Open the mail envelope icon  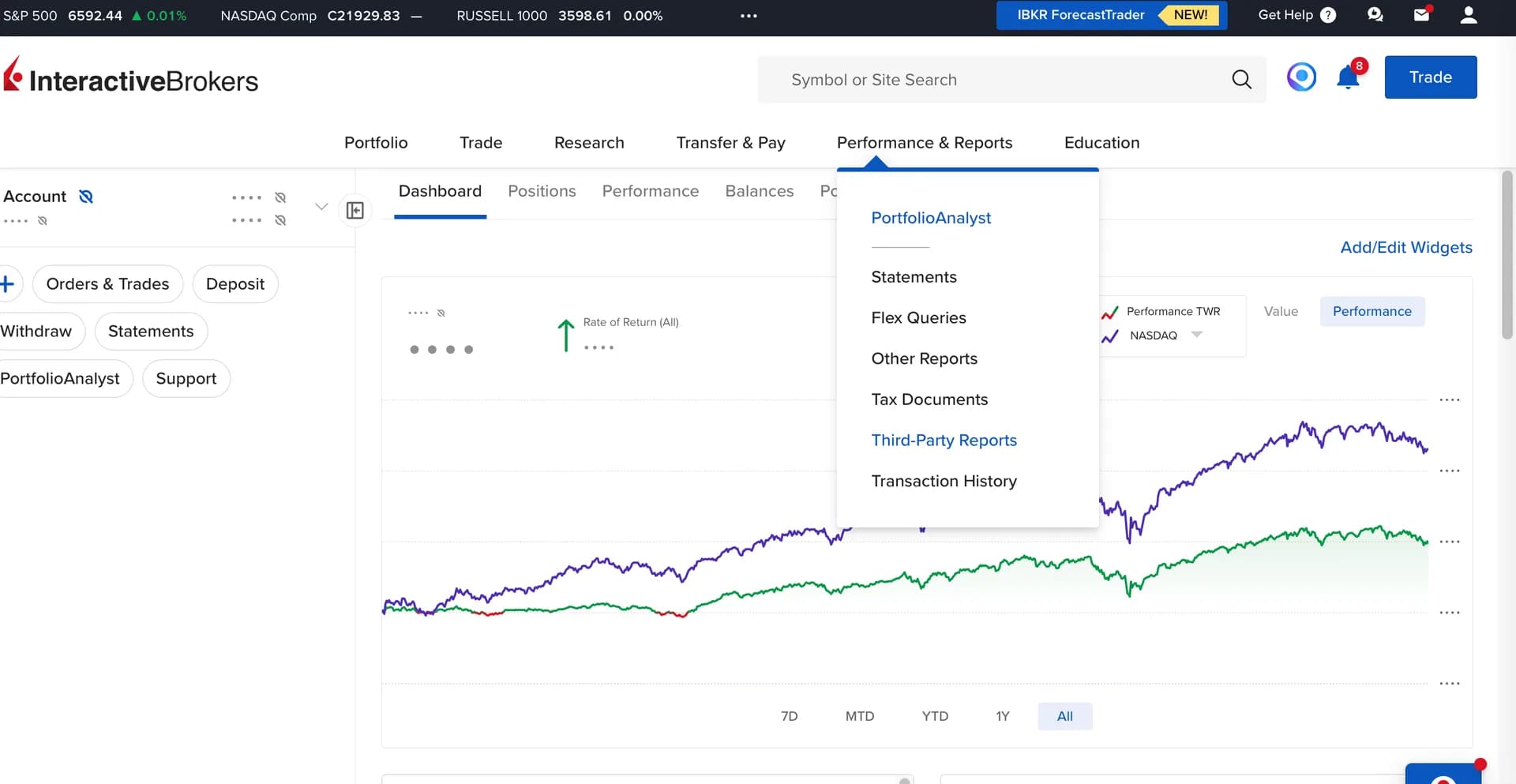pos(1422,14)
